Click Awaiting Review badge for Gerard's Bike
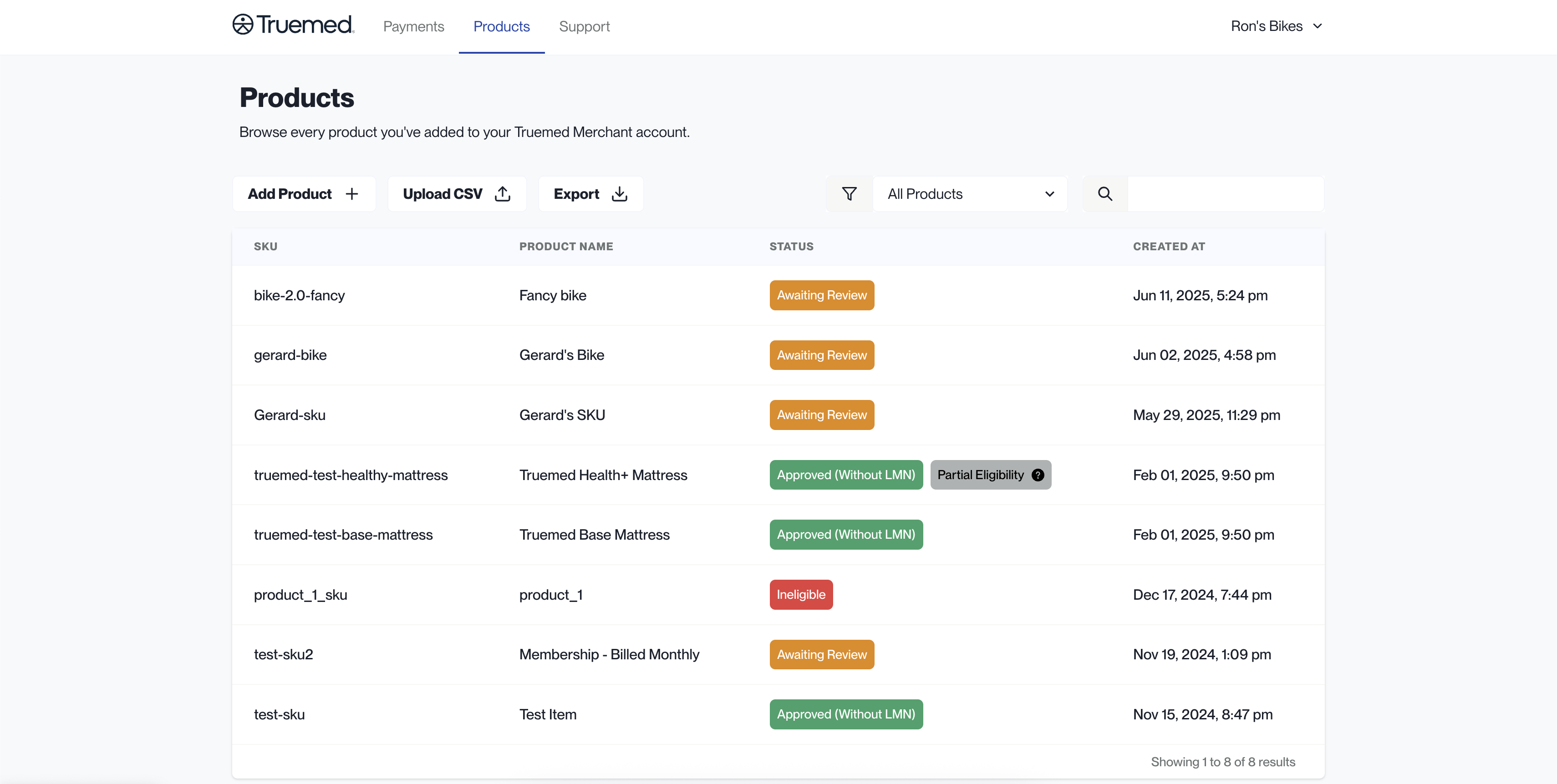This screenshot has height=784, width=1557. [821, 355]
